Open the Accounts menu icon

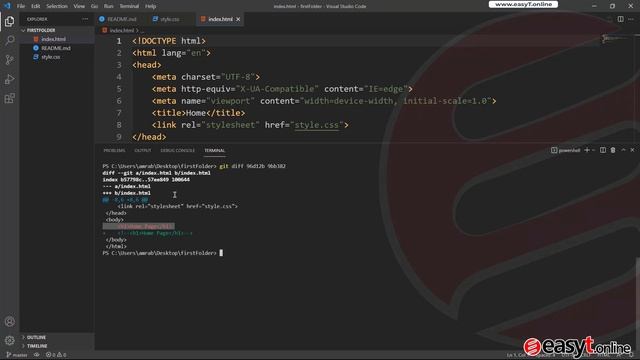9,322
